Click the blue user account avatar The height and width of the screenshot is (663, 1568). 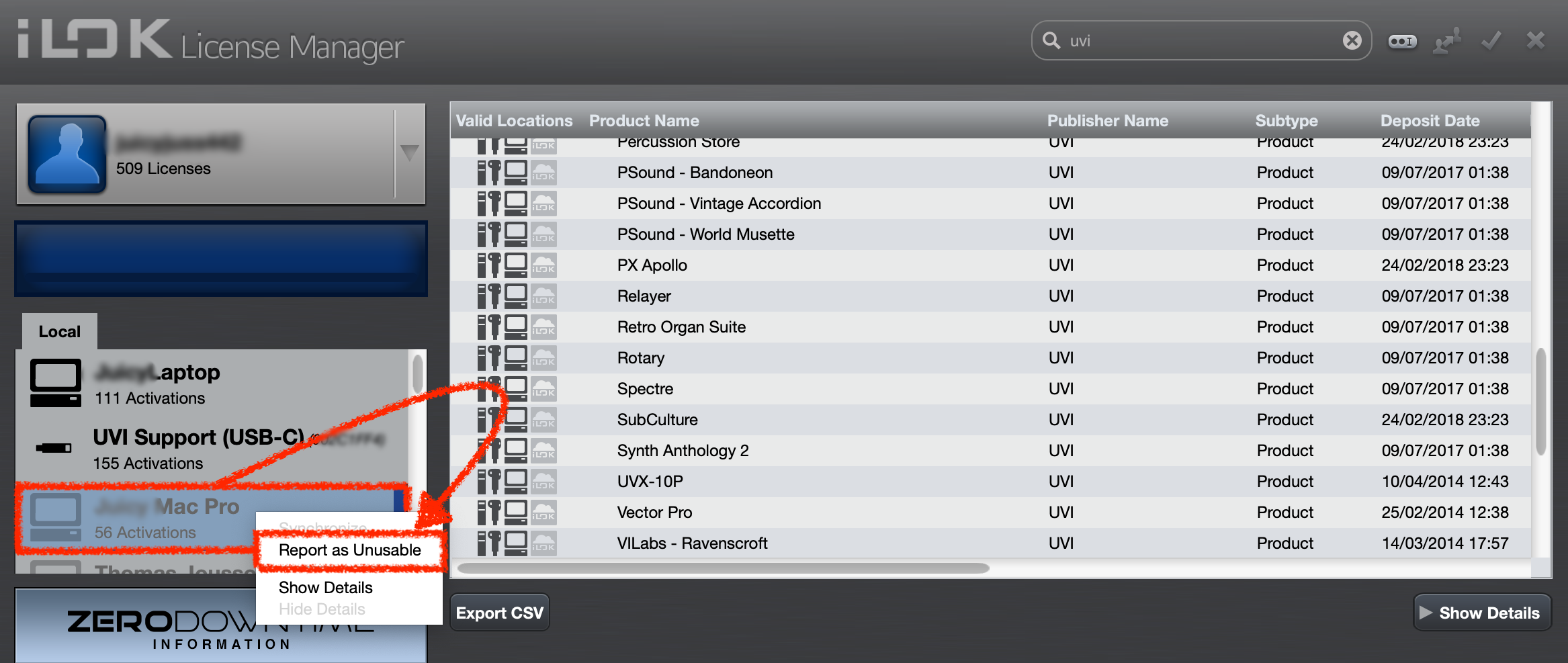(x=67, y=154)
